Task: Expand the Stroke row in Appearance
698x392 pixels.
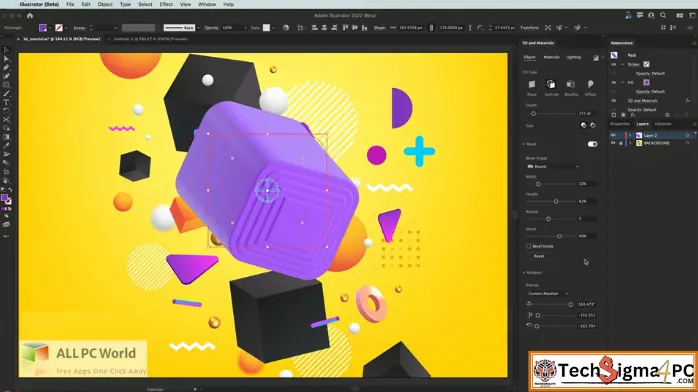Action: (622, 65)
